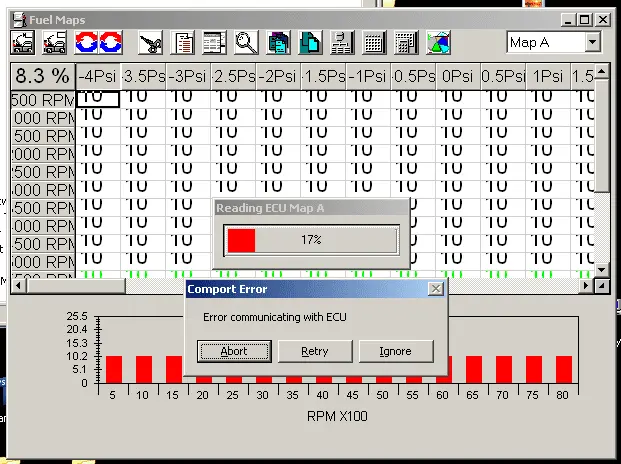Click the Retry button
This screenshot has height=464, width=621.
pyautogui.click(x=315, y=351)
